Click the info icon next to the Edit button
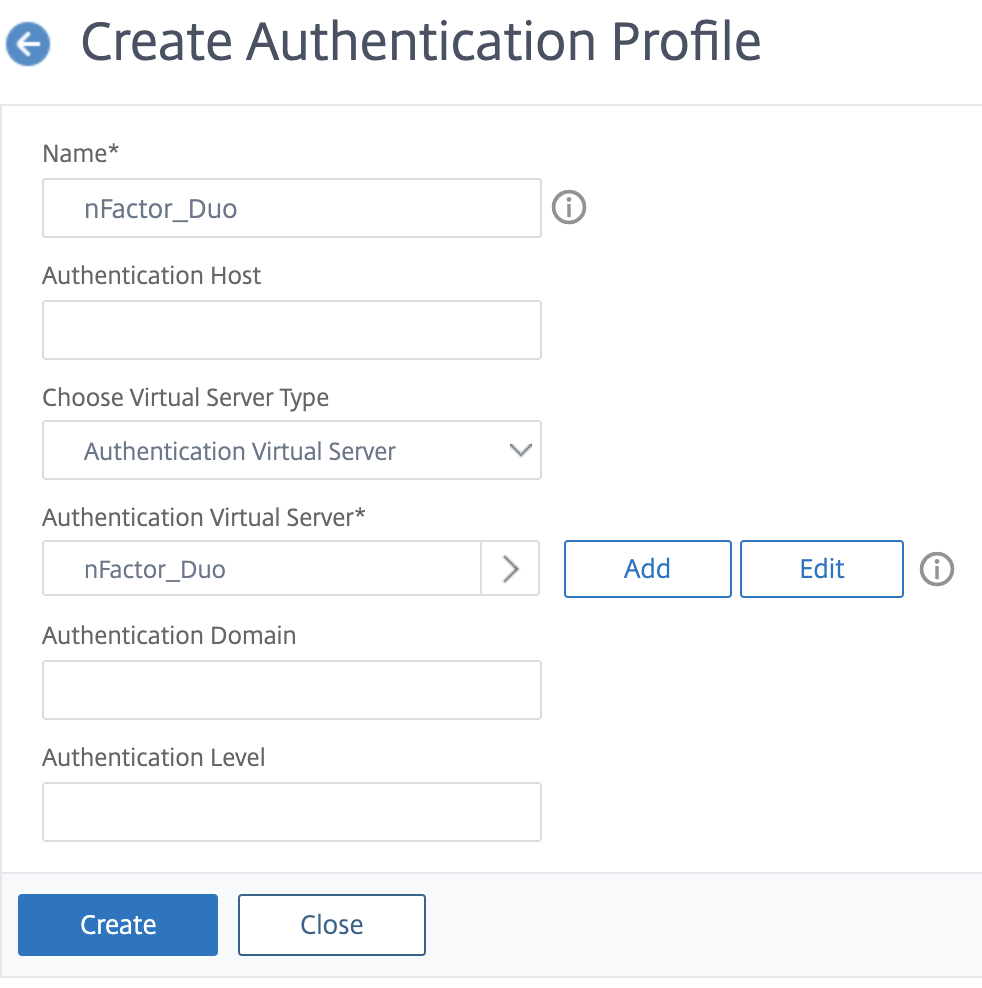The width and height of the screenshot is (982, 988). (937, 569)
